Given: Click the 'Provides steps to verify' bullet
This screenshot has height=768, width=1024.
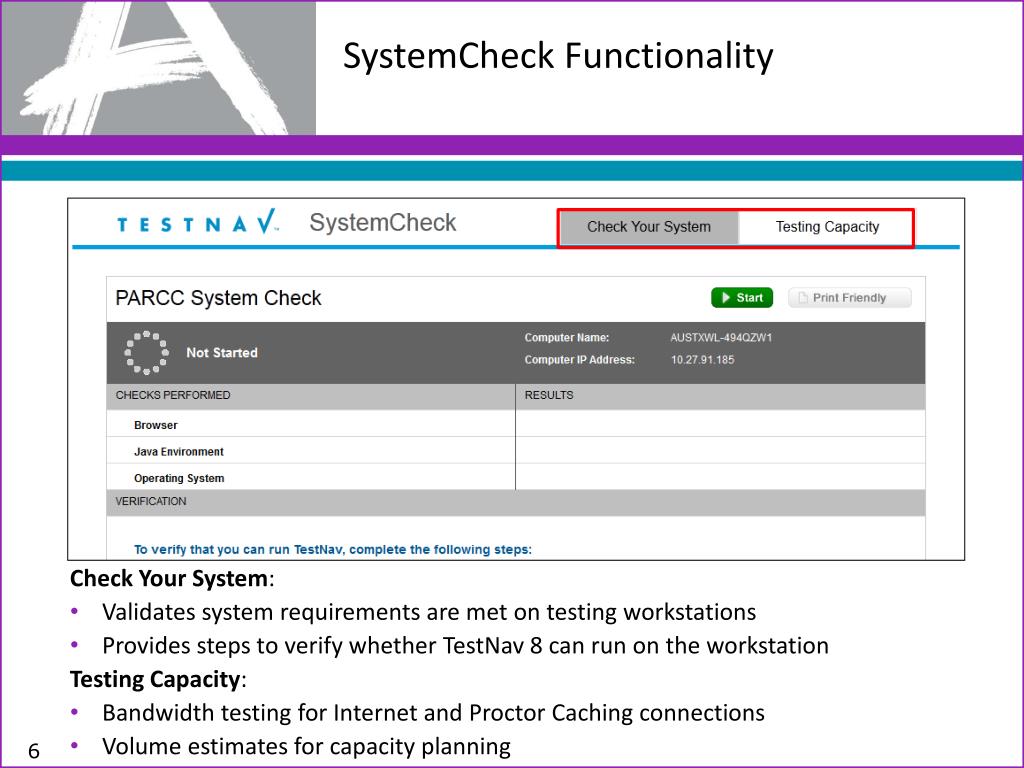Looking at the screenshot, I should pyautogui.click(x=465, y=646).
